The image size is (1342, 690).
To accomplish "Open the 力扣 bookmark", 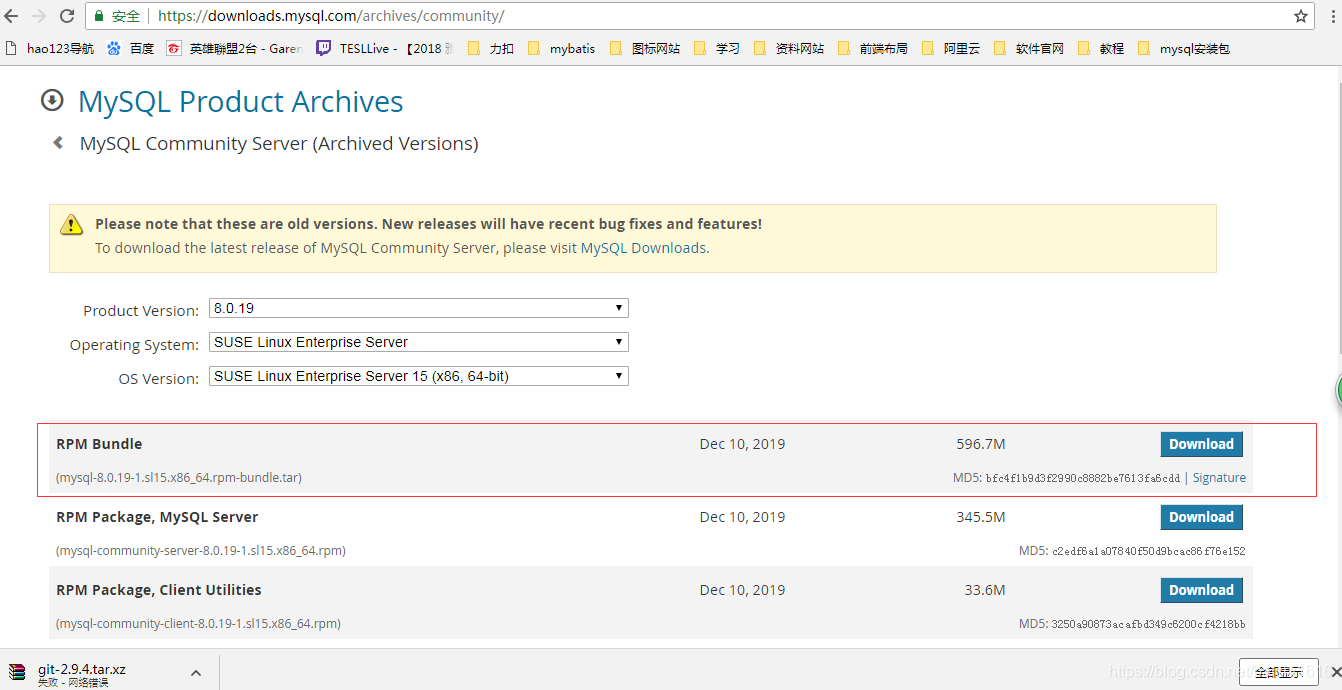I will click(x=497, y=47).
